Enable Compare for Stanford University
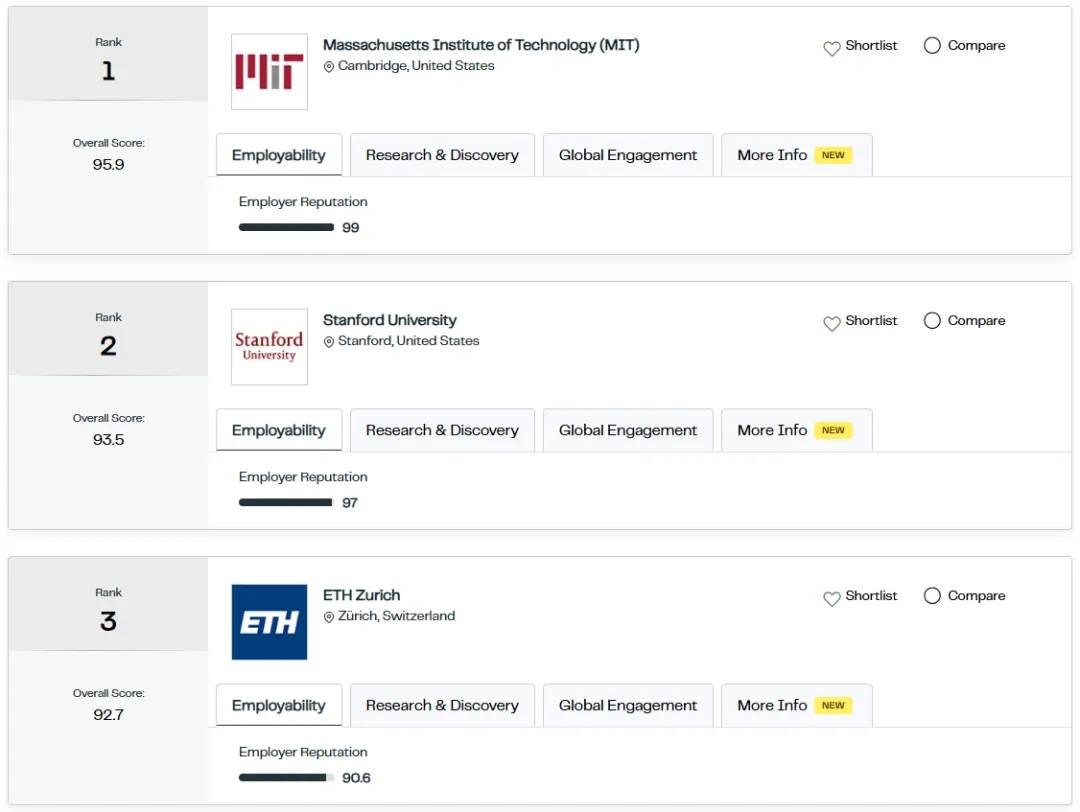Viewport: 1080px width, 812px height. (x=932, y=321)
